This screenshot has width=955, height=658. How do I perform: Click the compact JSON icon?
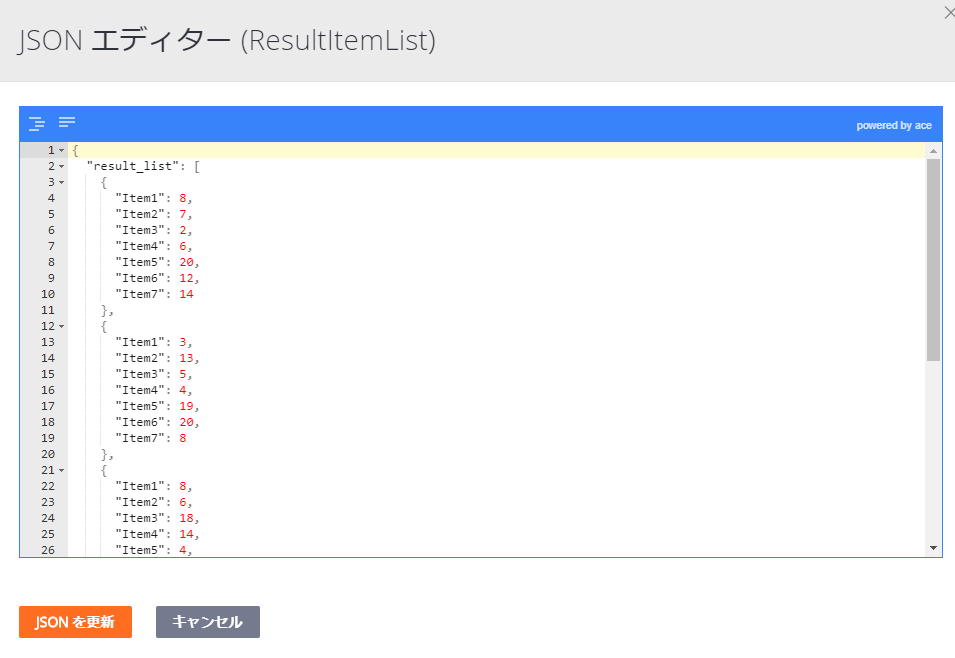(x=67, y=123)
